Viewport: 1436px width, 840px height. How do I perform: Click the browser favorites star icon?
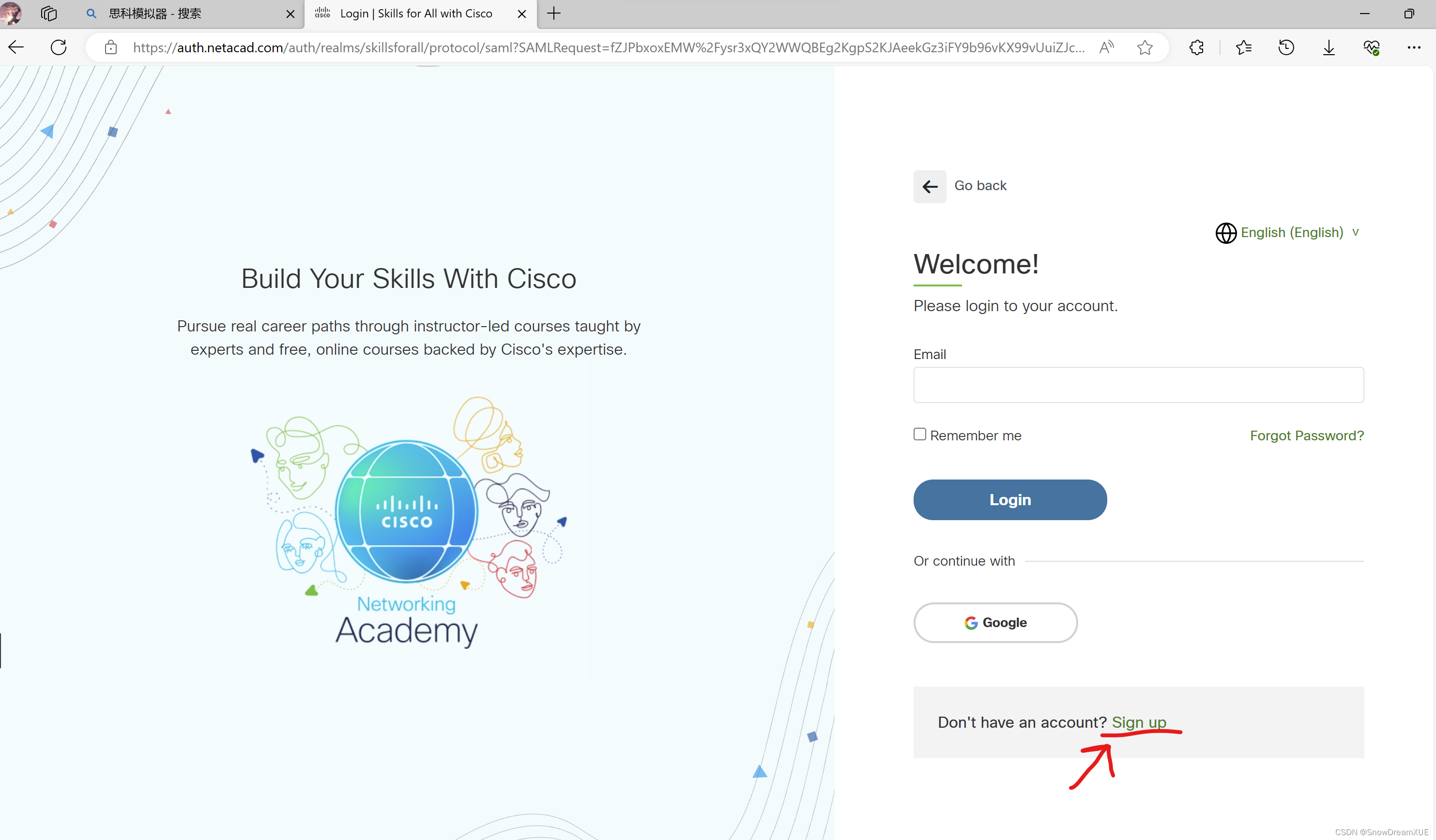(1148, 47)
